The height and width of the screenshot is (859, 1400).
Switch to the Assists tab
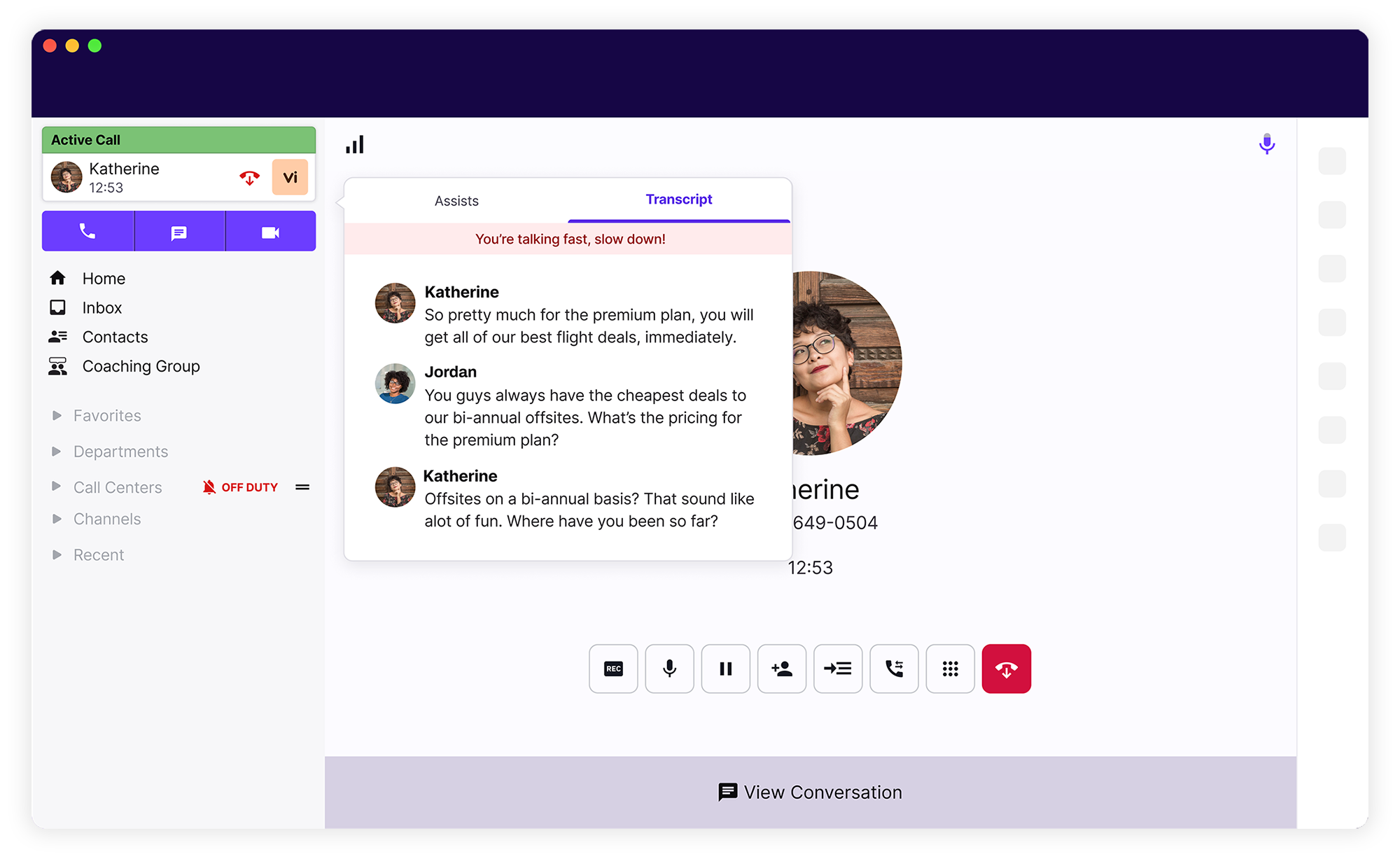tap(455, 200)
